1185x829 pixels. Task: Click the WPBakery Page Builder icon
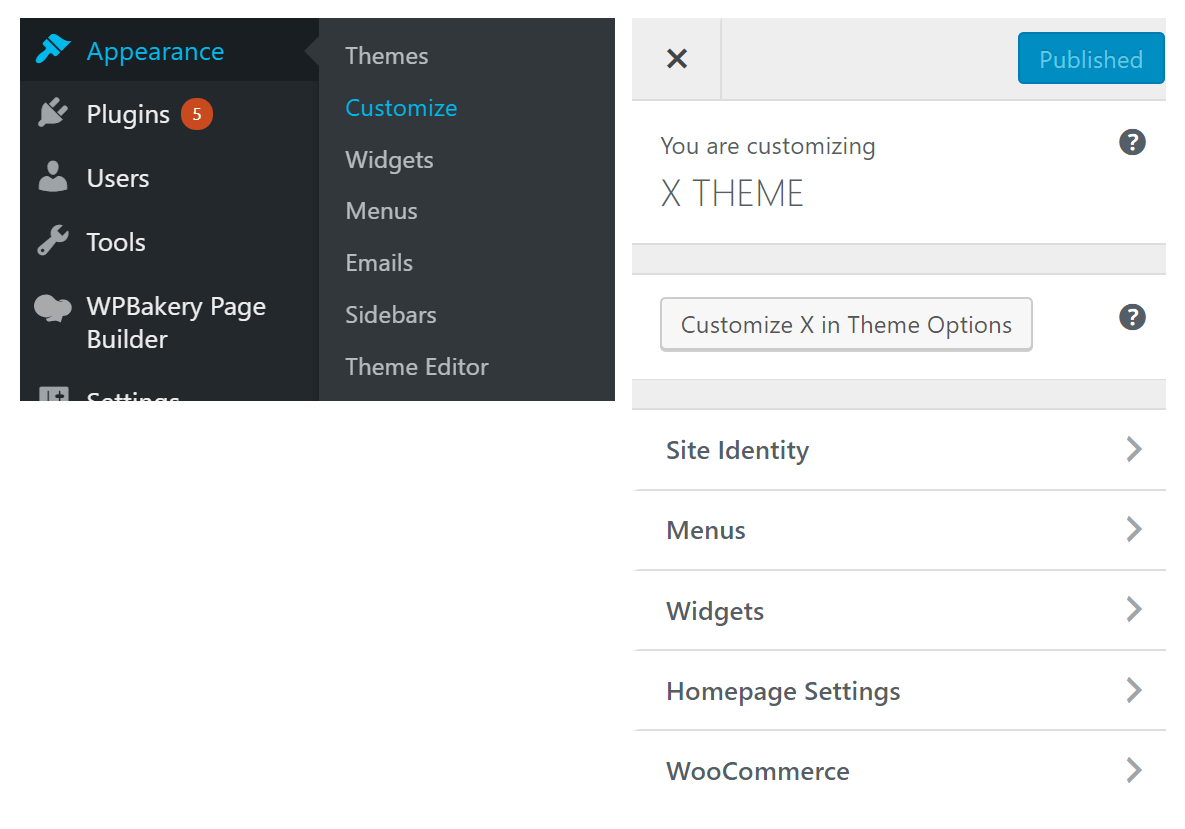[52, 308]
